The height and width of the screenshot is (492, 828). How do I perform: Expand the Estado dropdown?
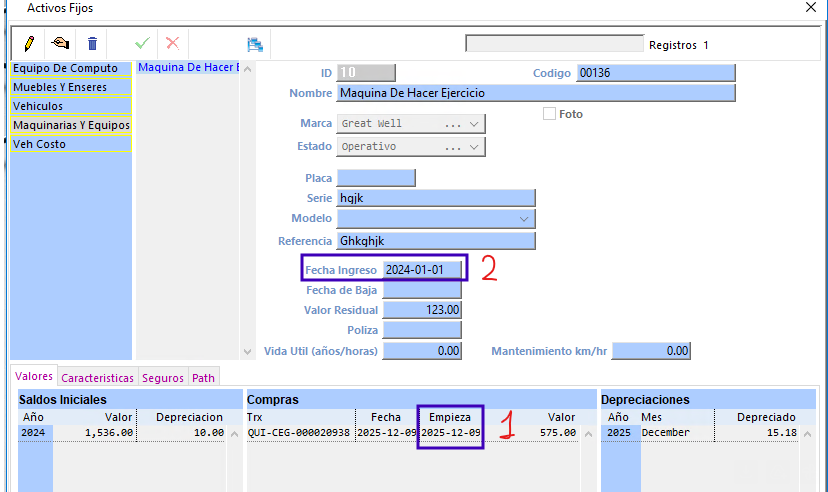coord(474,147)
